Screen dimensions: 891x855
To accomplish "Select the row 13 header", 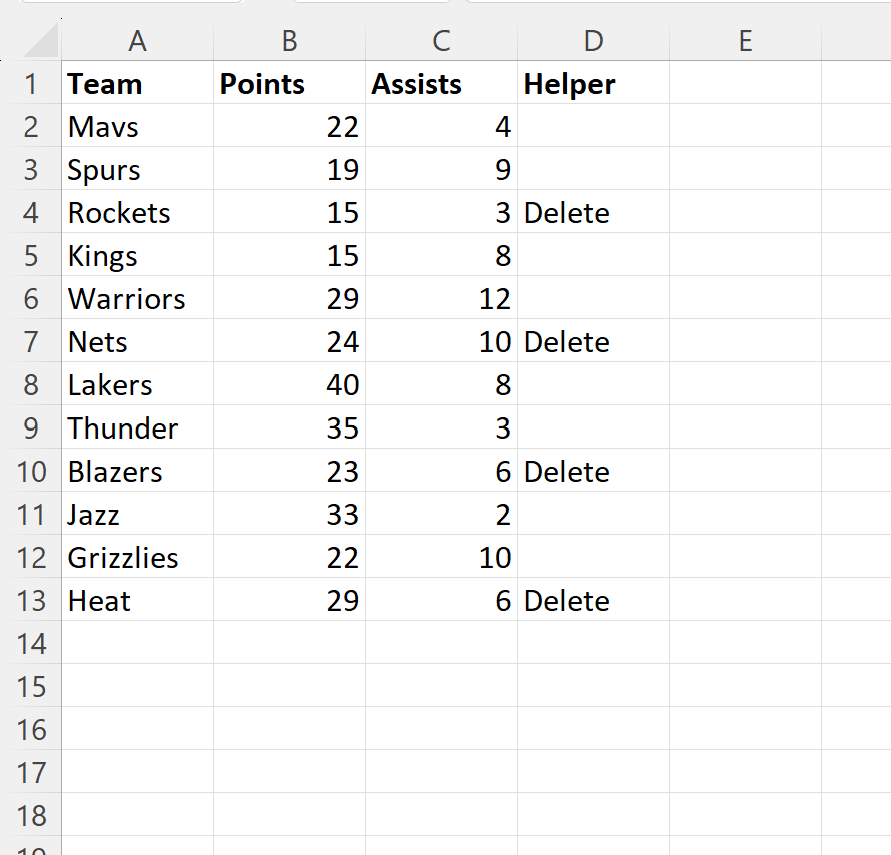I will click(x=31, y=601).
